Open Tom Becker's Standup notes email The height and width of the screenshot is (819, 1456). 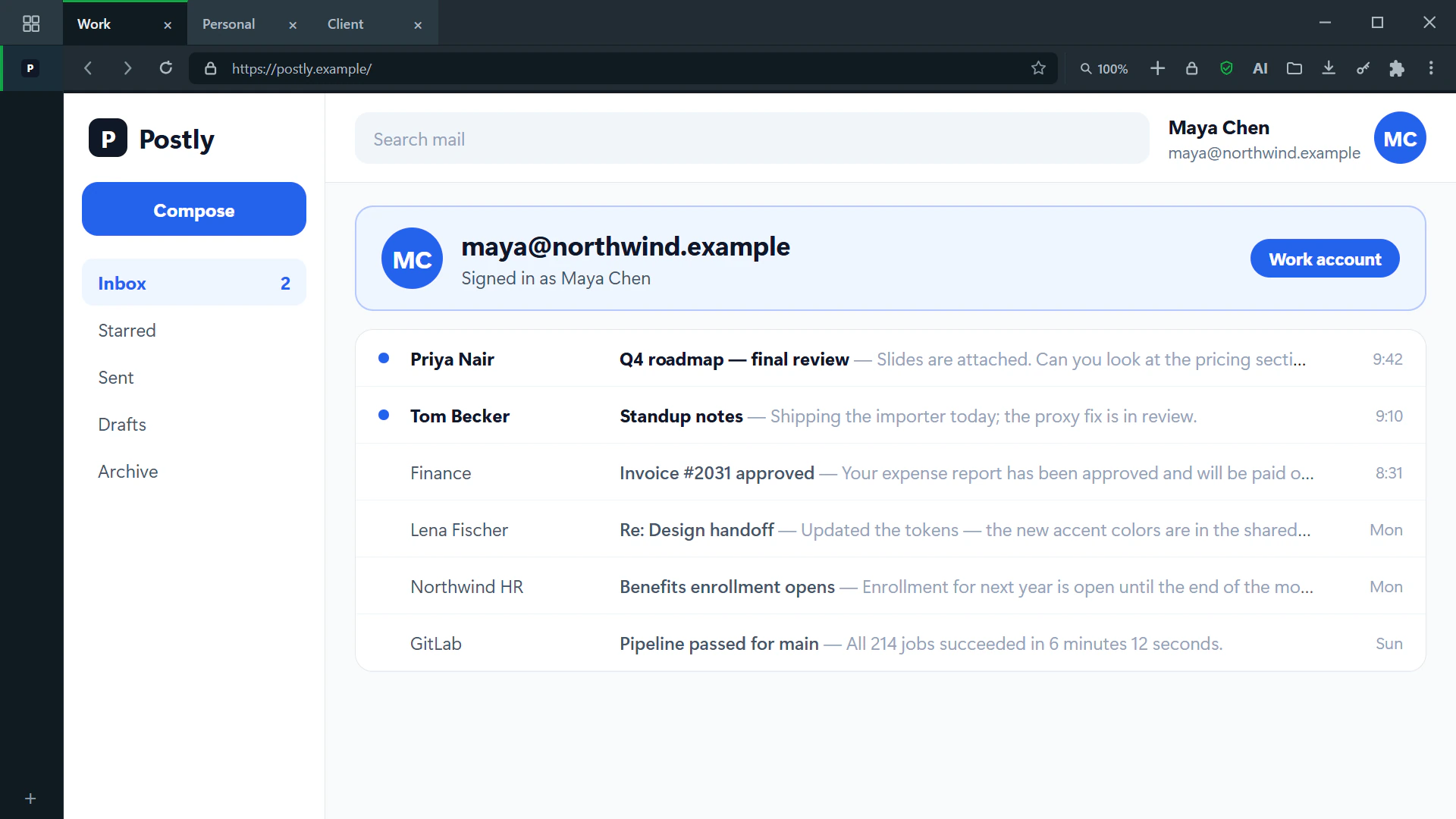point(890,416)
